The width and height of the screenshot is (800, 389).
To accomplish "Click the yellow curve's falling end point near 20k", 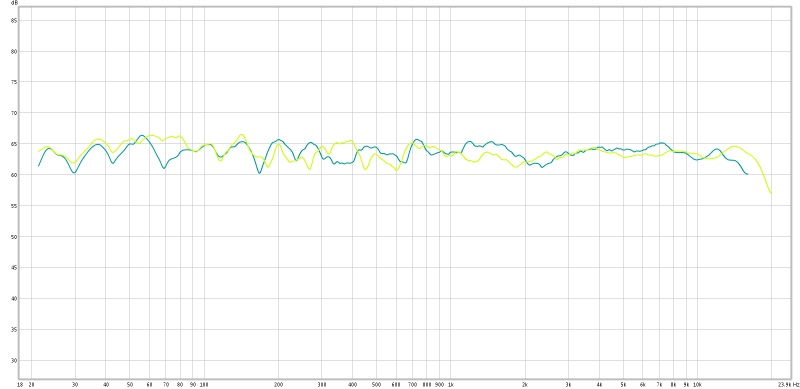I will pyautogui.click(x=771, y=193).
